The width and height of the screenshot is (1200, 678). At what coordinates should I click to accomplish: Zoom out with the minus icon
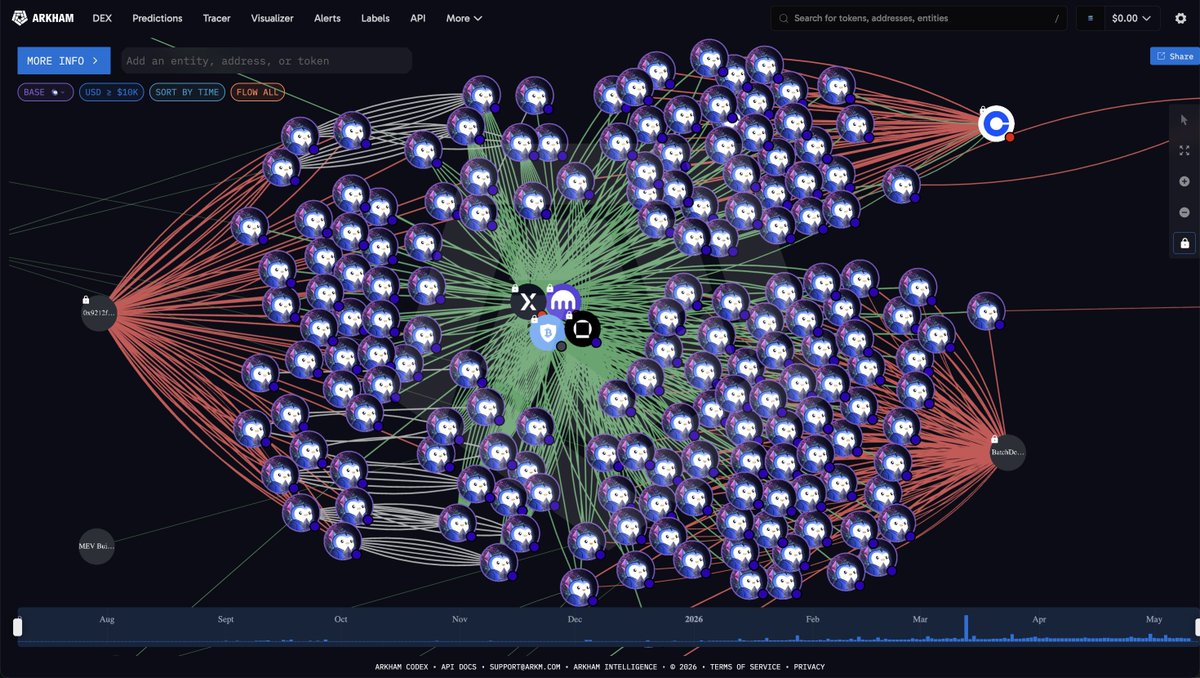(1184, 212)
